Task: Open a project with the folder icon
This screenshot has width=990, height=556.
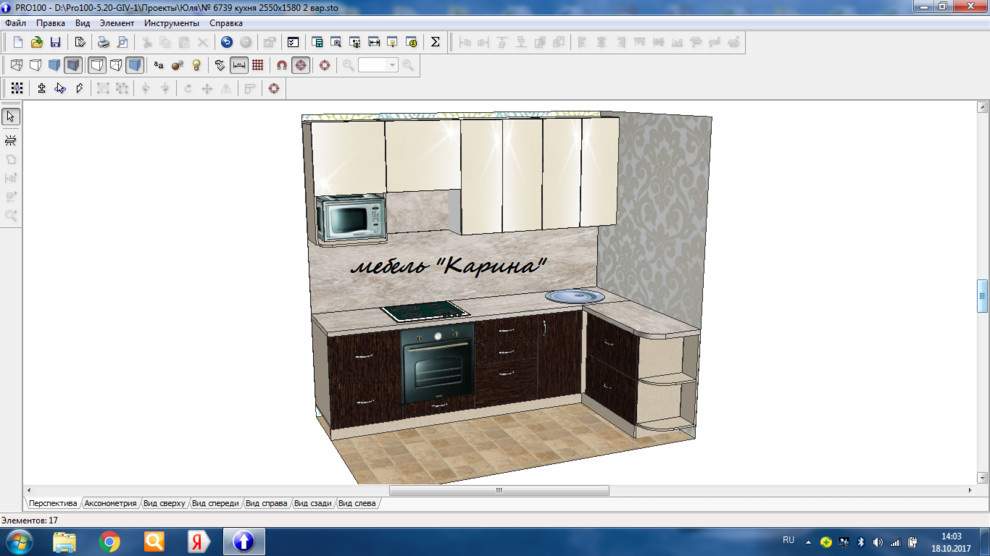Action: (x=37, y=42)
